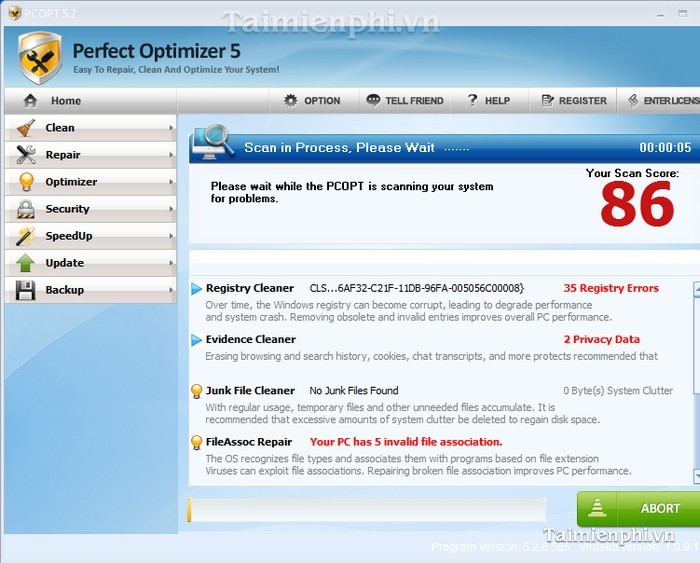Image resolution: width=700 pixels, height=563 pixels.
Task: Click the Home house icon
Action: pos(30,100)
